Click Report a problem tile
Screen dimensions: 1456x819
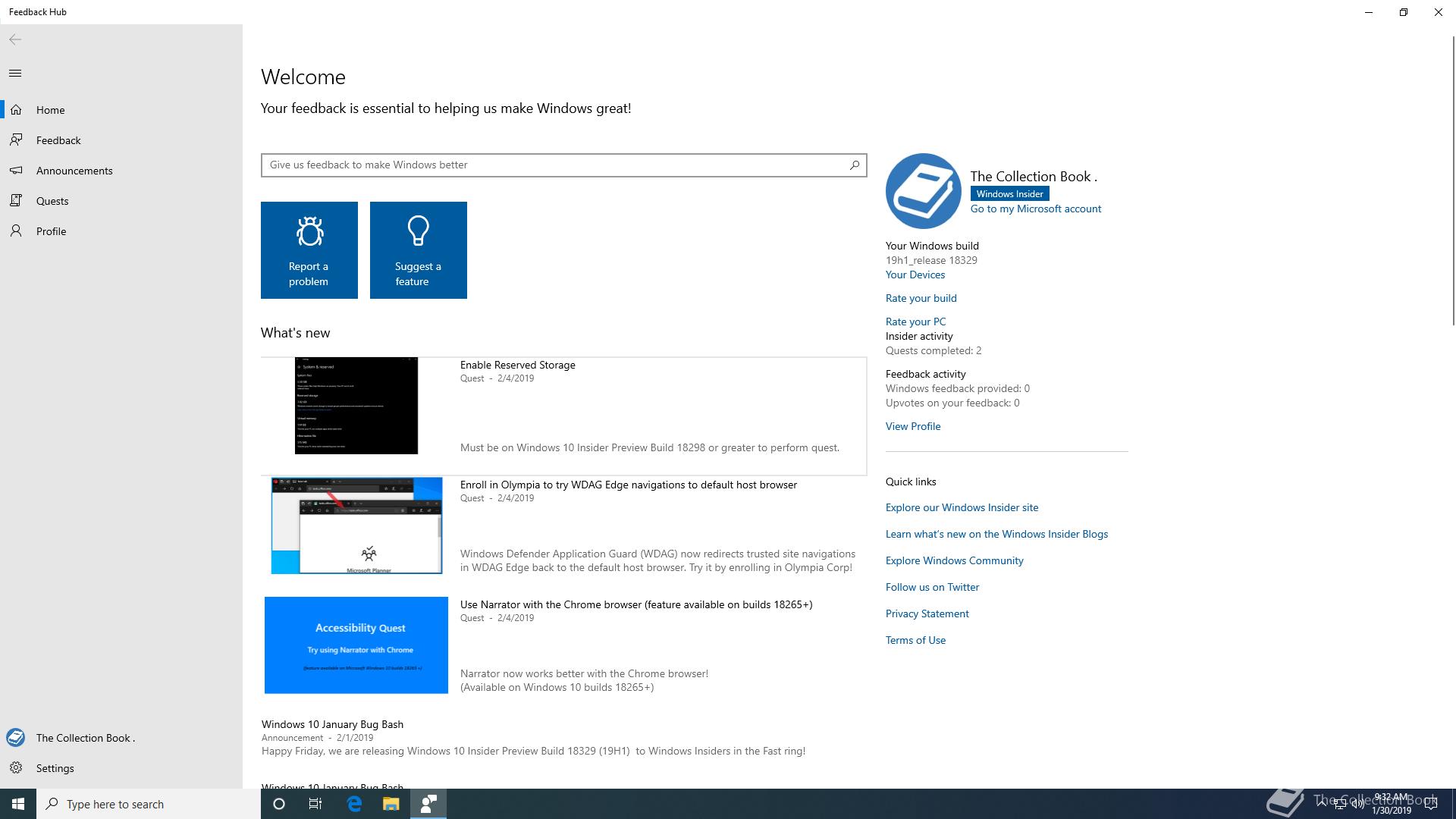(309, 250)
